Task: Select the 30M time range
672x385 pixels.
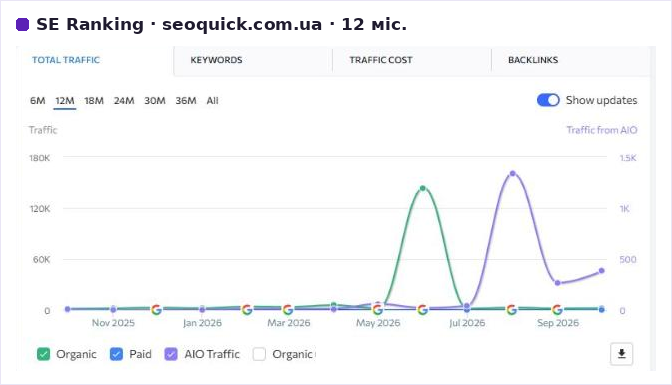Action: [155, 101]
